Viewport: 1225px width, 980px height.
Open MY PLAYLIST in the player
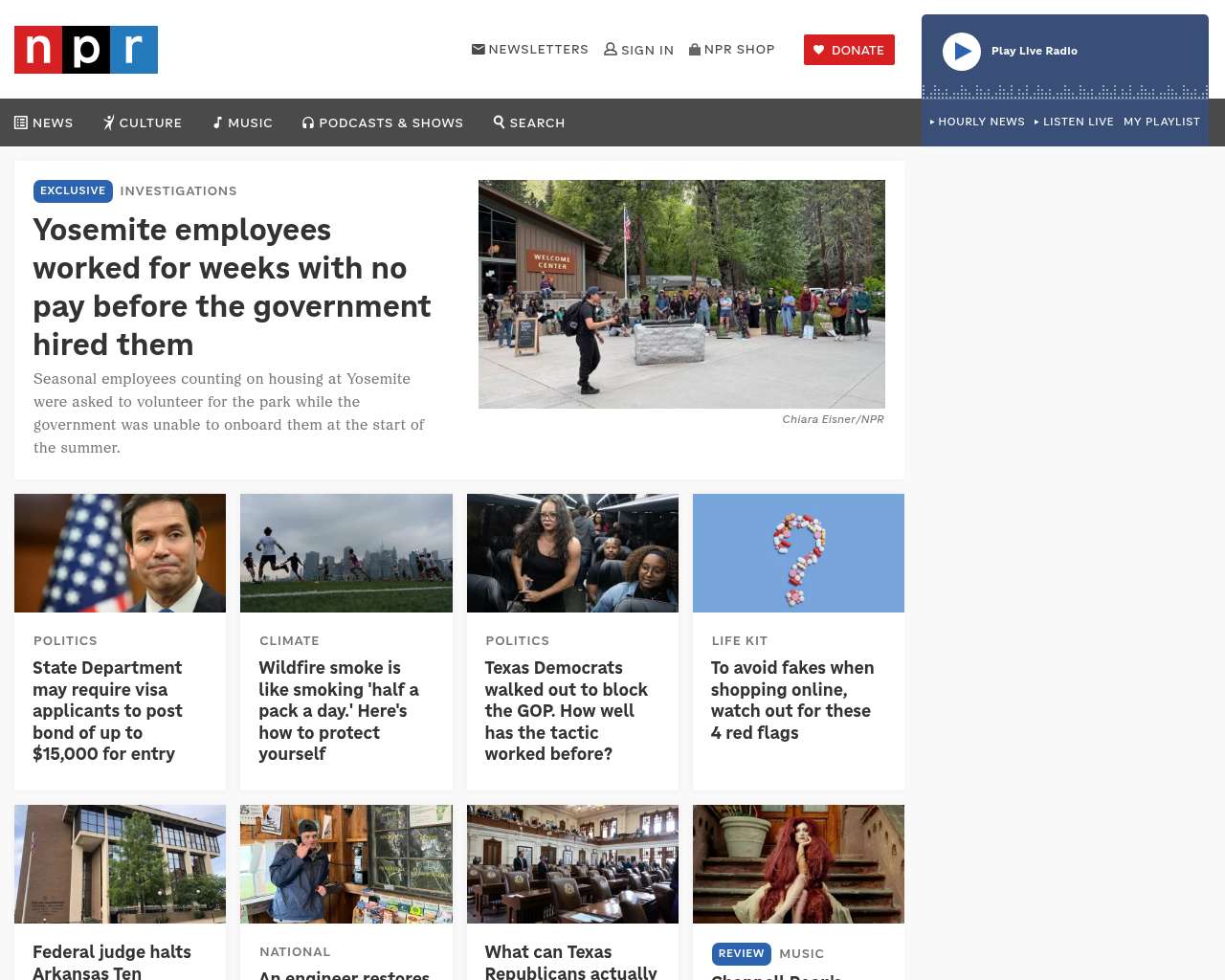coord(1162,122)
